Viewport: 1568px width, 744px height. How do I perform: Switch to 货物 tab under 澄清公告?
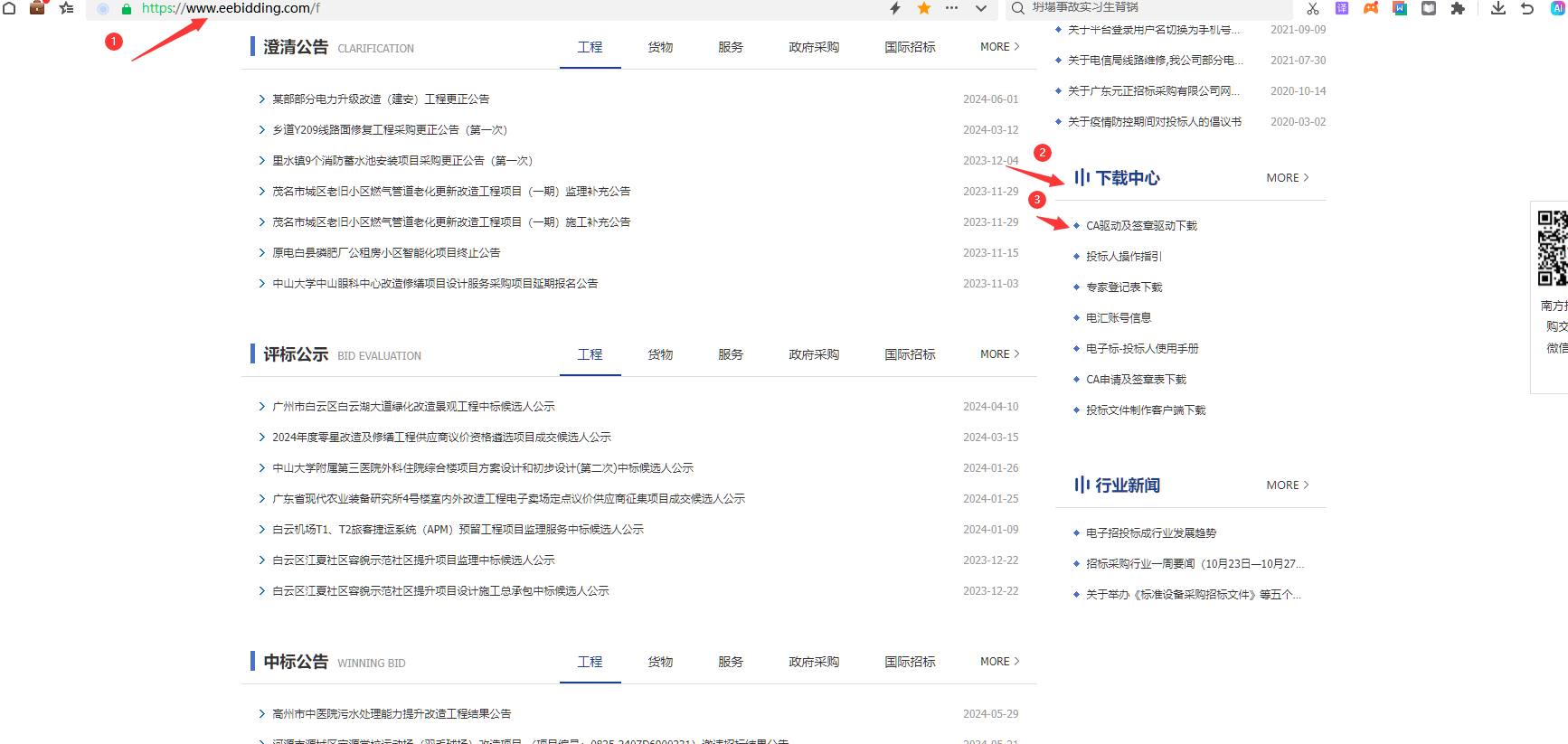pos(660,47)
